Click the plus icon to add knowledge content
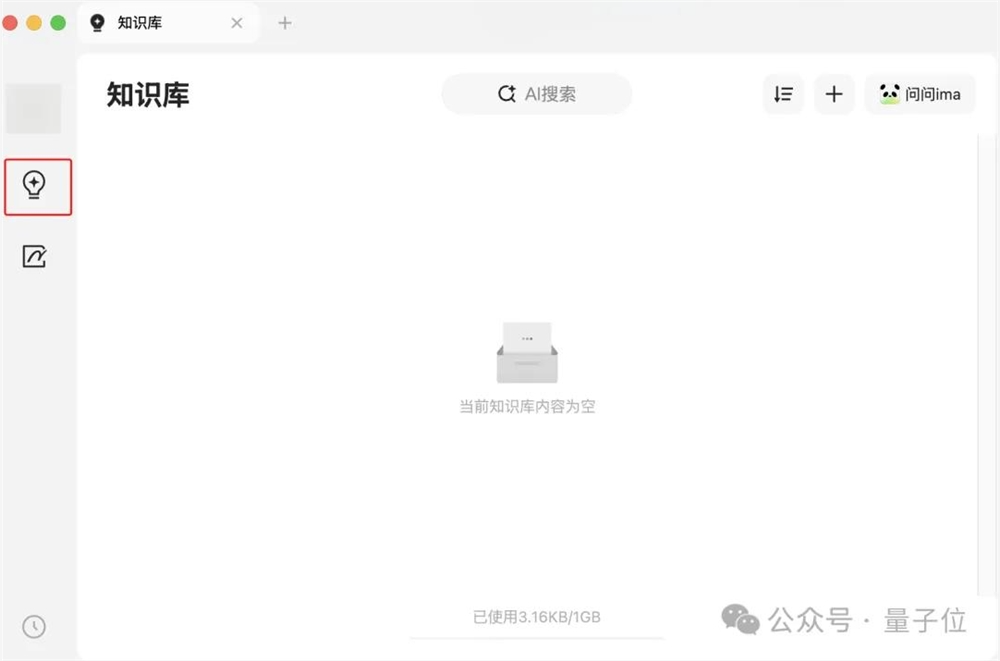Image resolution: width=1000 pixels, height=661 pixels. coord(834,94)
